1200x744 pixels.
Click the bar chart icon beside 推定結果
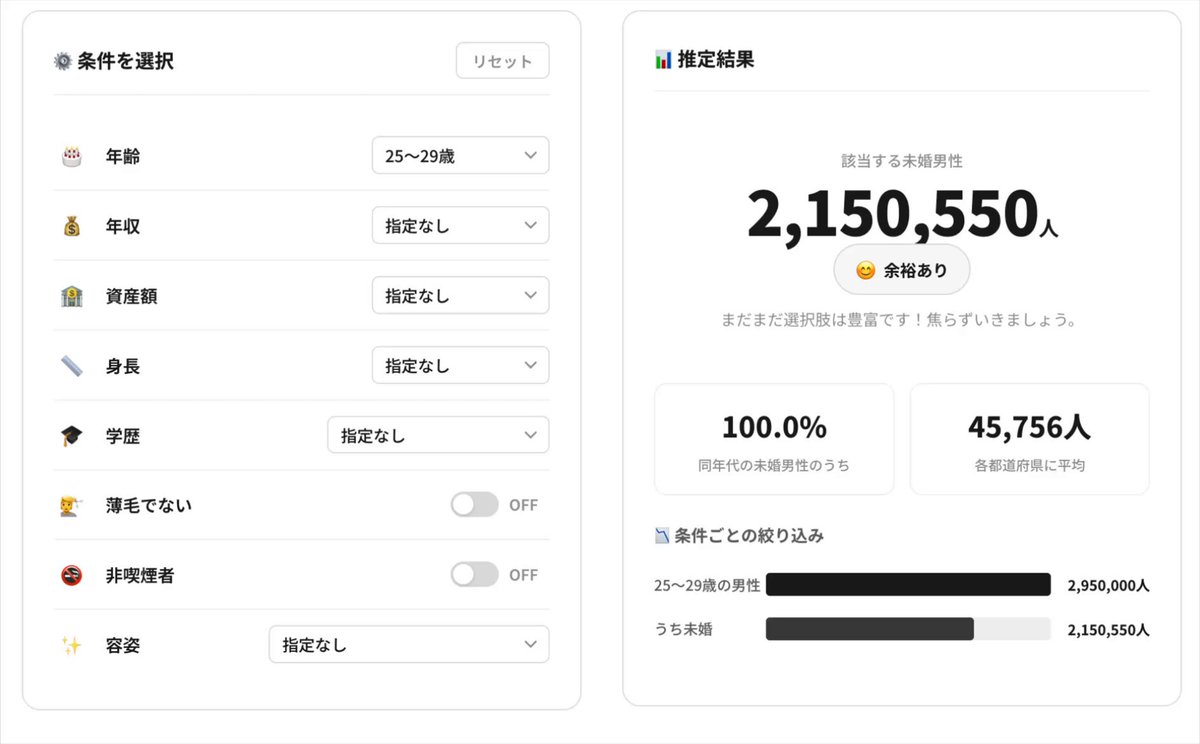663,60
